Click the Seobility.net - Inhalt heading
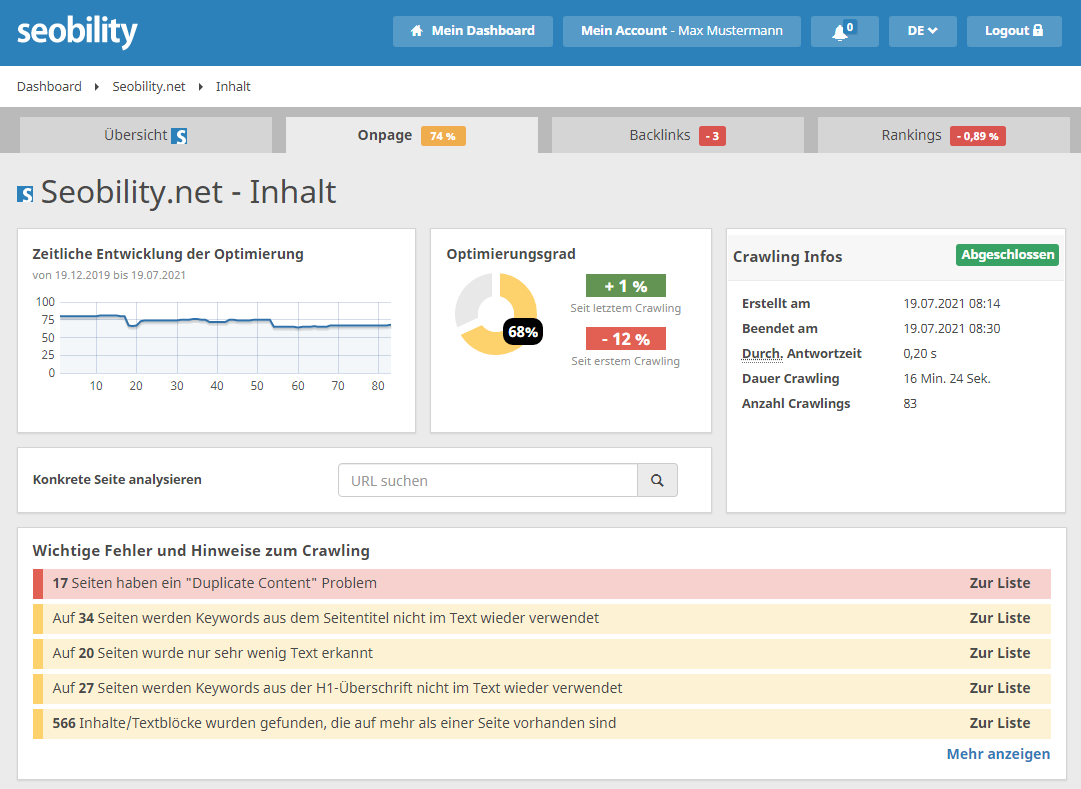The height and width of the screenshot is (789, 1081). point(188,192)
